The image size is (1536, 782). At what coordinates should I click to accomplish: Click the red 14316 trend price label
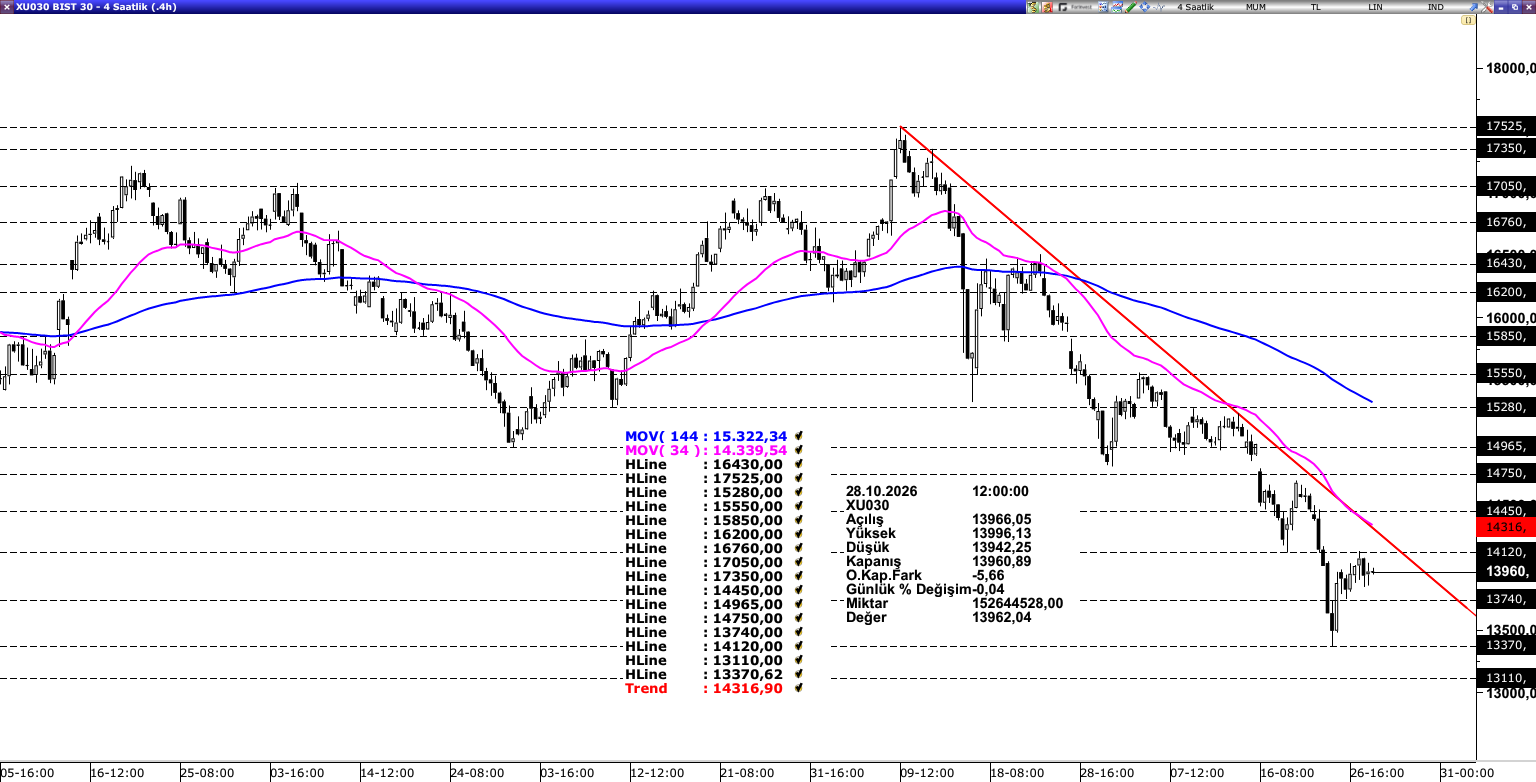click(1506, 527)
